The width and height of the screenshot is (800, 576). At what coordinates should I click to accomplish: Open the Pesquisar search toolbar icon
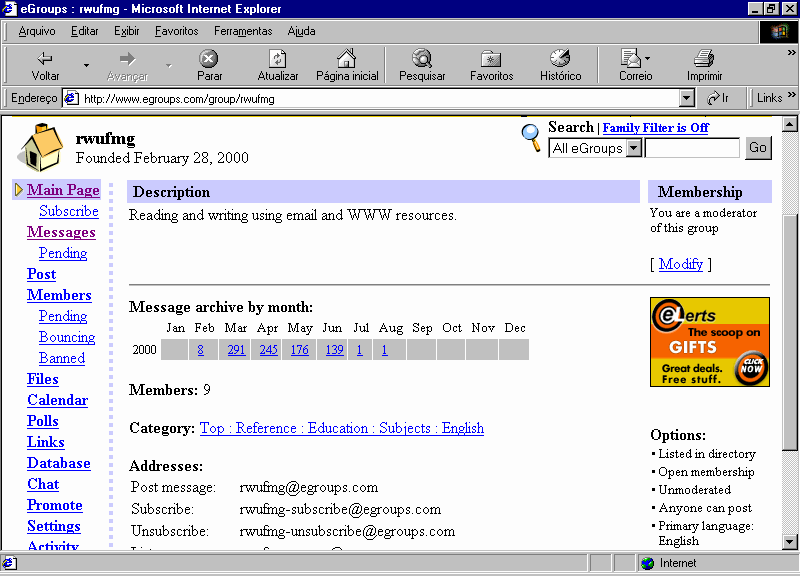pyautogui.click(x=422, y=58)
